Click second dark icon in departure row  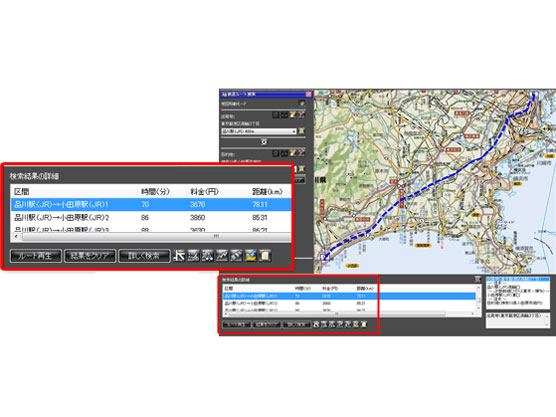pyautogui.click(x=284, y=115)
